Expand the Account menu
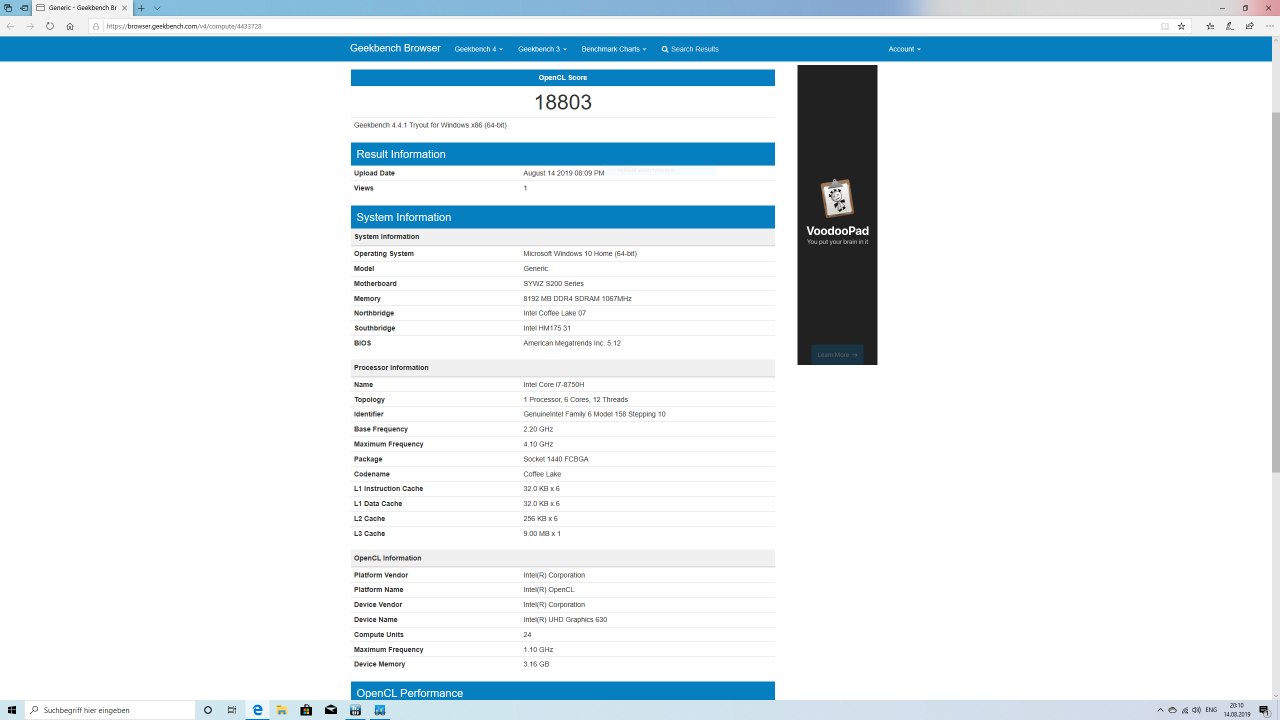The image size is (1280, 720). [904, 49]
